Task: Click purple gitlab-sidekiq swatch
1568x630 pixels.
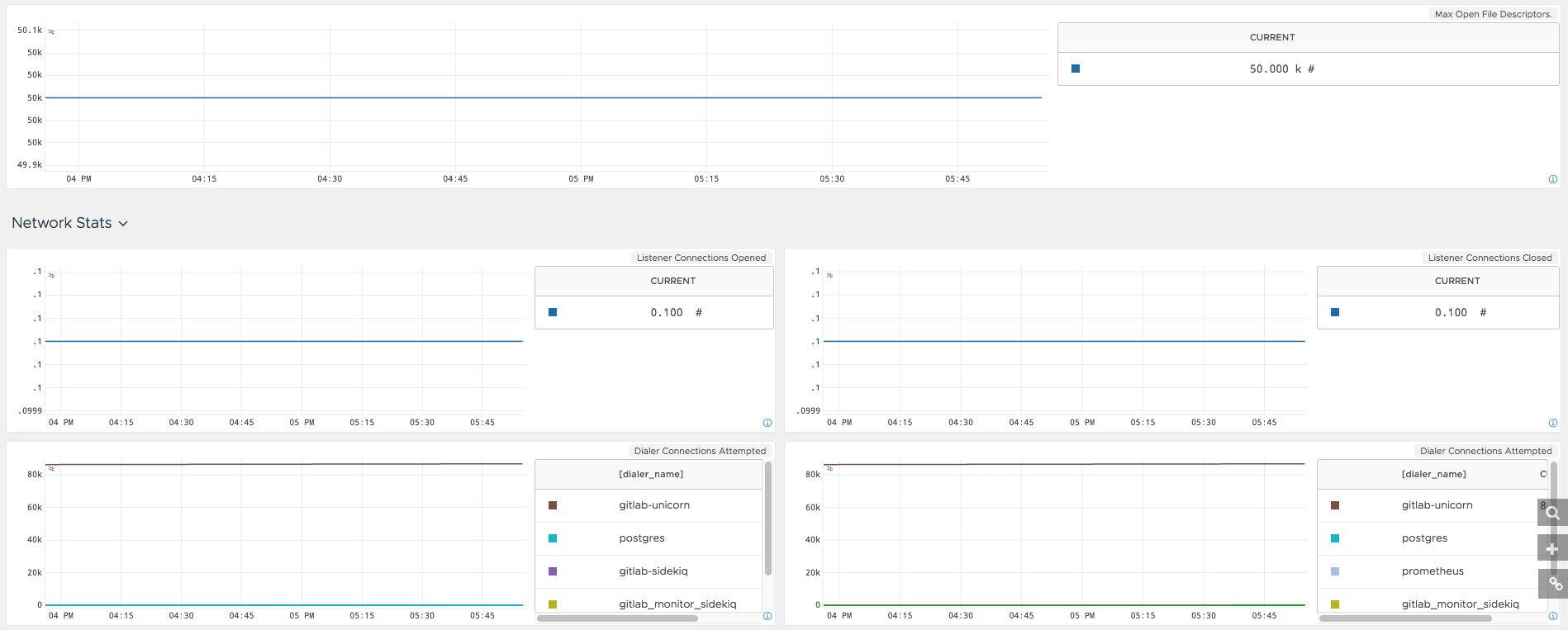Action: click(x=553, y=571)
